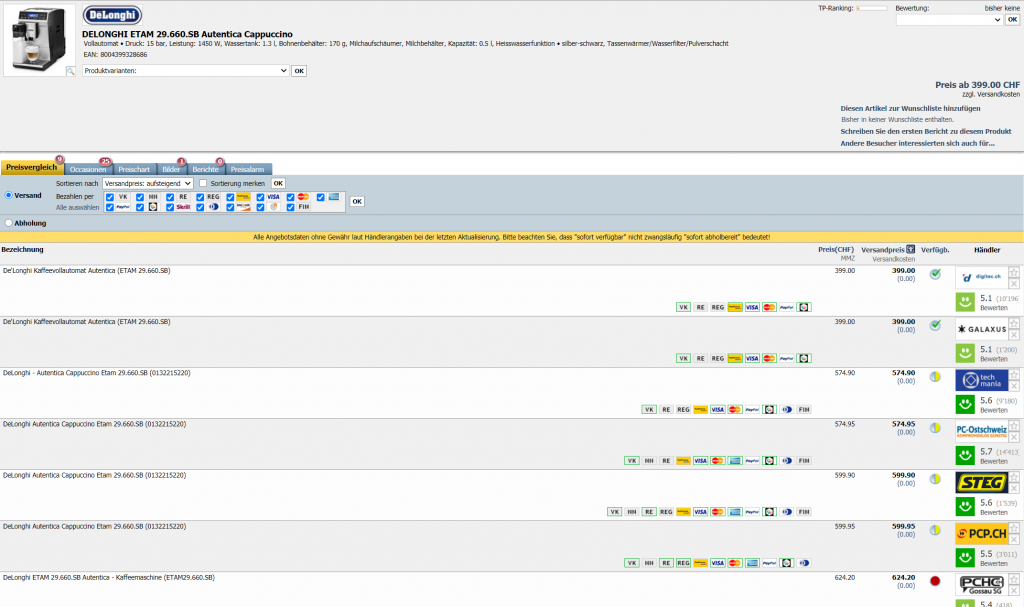This screenshot has height=607, width=1024.
Task: Click the red availability dot for PCHC
Action: coord(935,580)
